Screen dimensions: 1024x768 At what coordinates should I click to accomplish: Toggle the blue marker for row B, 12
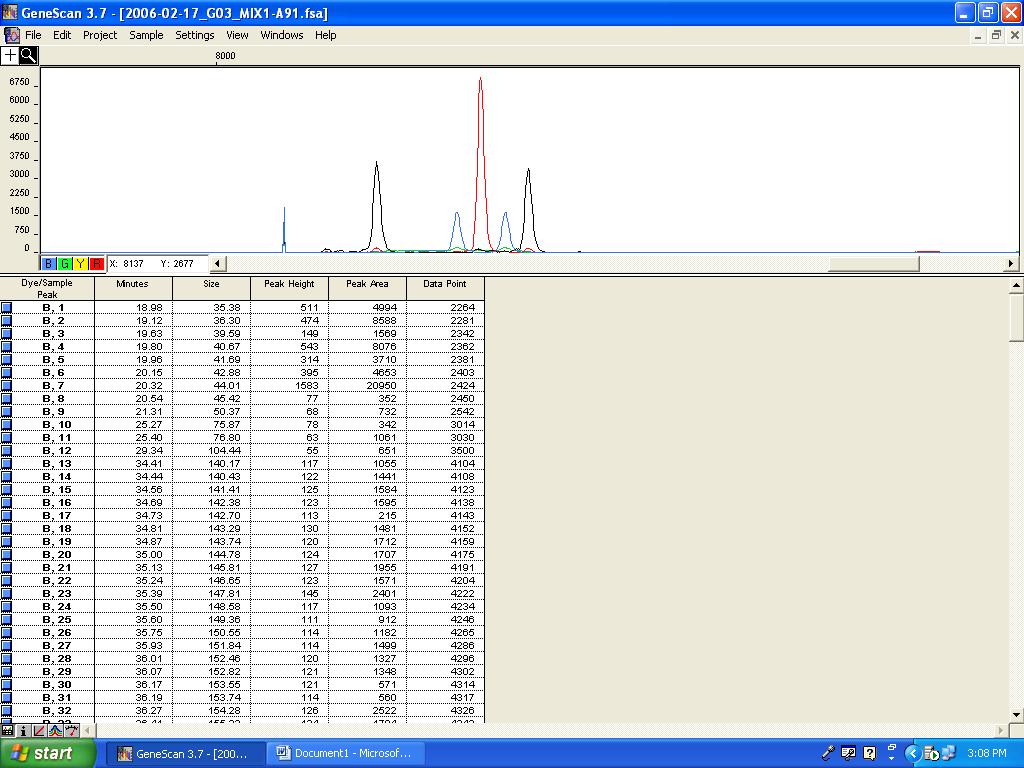point(7,450)
